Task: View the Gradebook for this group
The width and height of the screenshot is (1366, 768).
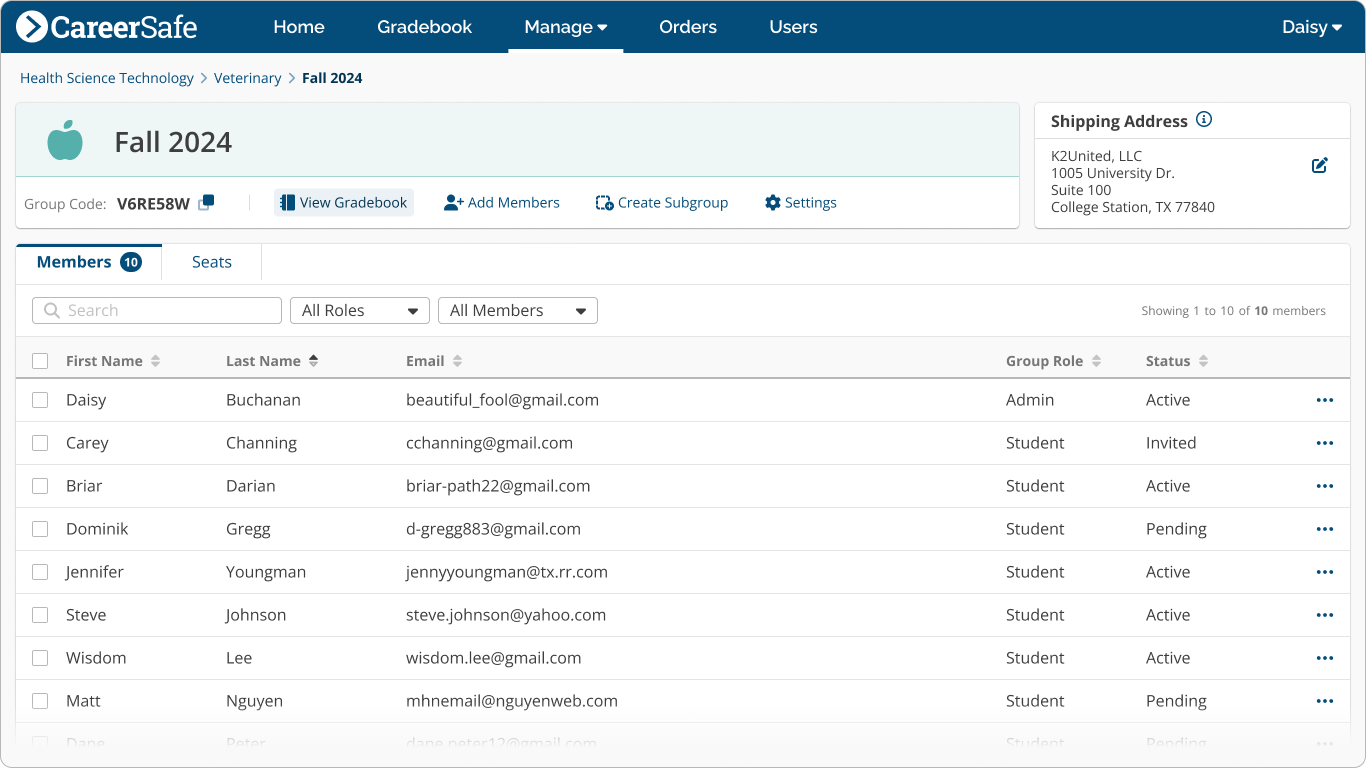Action: click(x=344, y=202)
